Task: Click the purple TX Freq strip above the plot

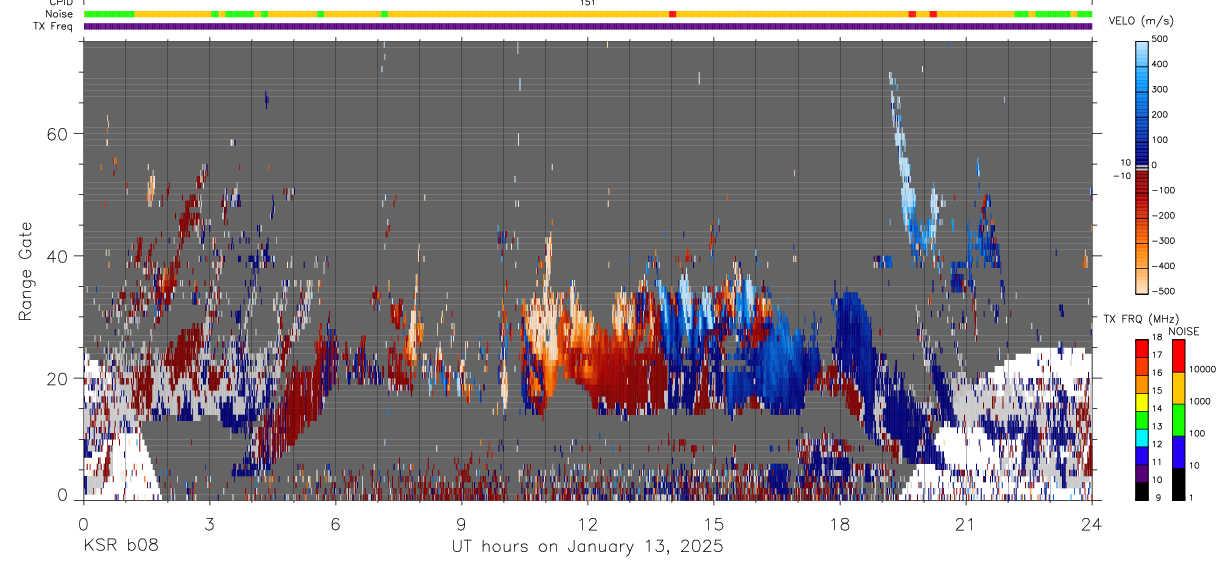Action: point(587,26)
